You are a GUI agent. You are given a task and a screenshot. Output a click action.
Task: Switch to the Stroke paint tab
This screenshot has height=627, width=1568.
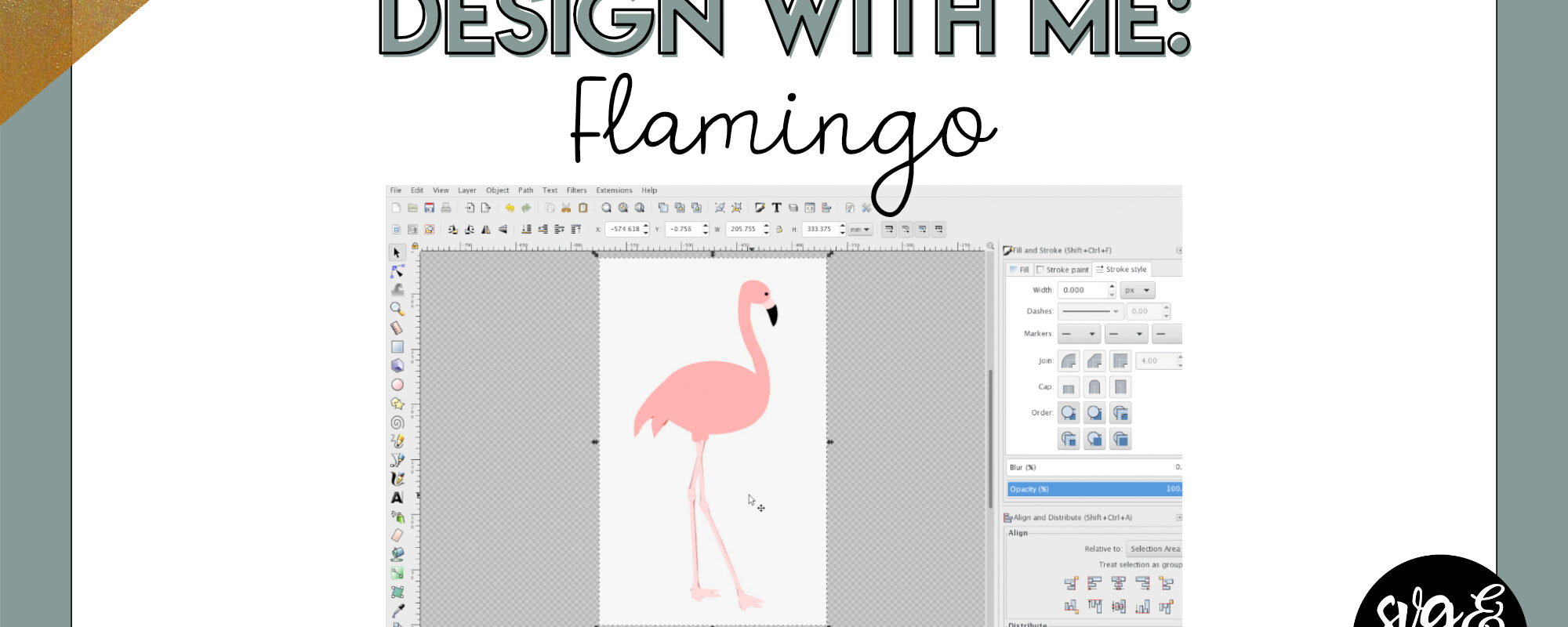coord(1062,270)
